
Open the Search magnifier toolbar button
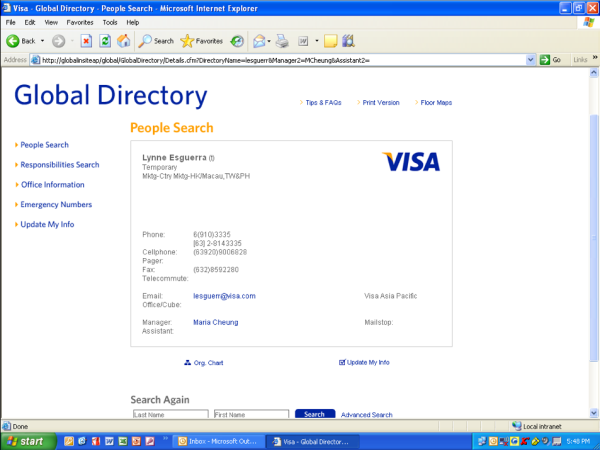pos(156,41)
